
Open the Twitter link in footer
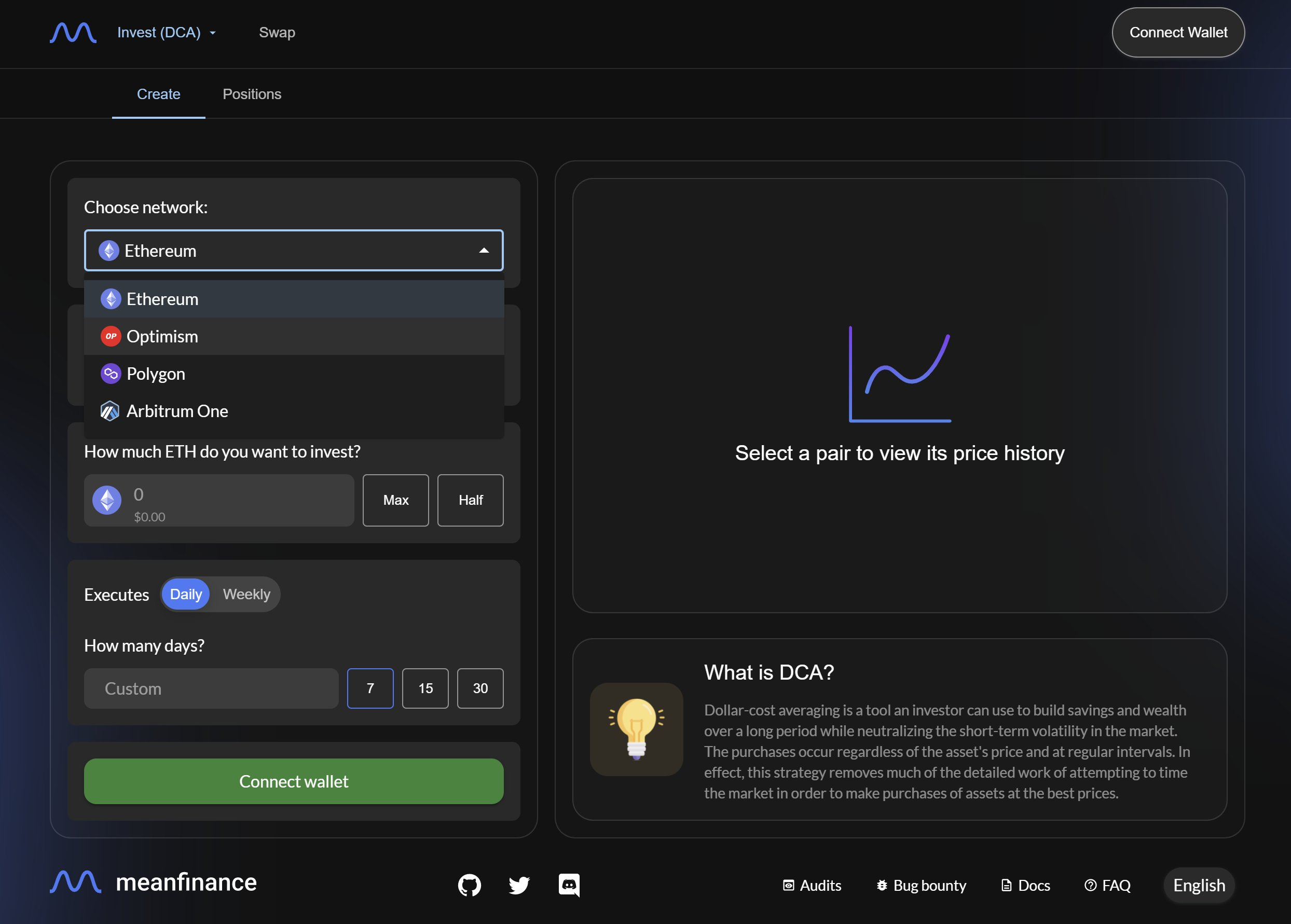coord(519,885)
